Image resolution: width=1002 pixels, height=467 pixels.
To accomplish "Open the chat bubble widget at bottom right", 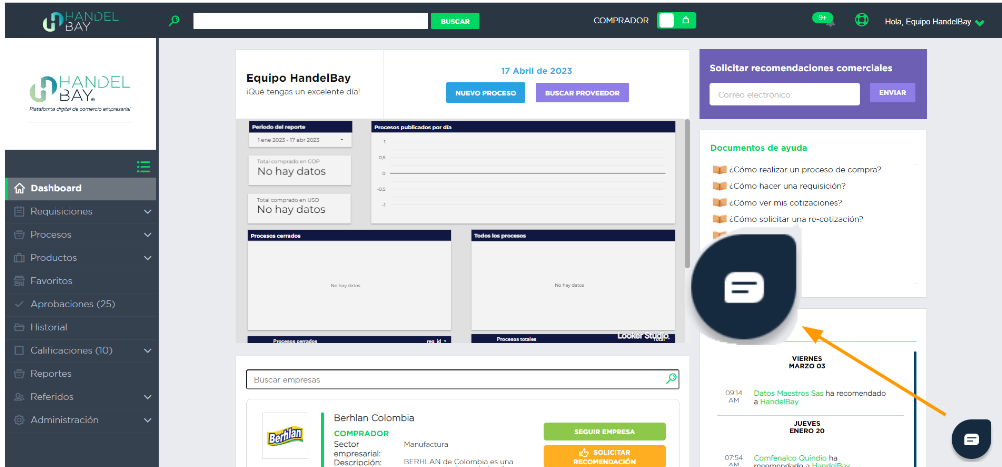I will point(971,439).
